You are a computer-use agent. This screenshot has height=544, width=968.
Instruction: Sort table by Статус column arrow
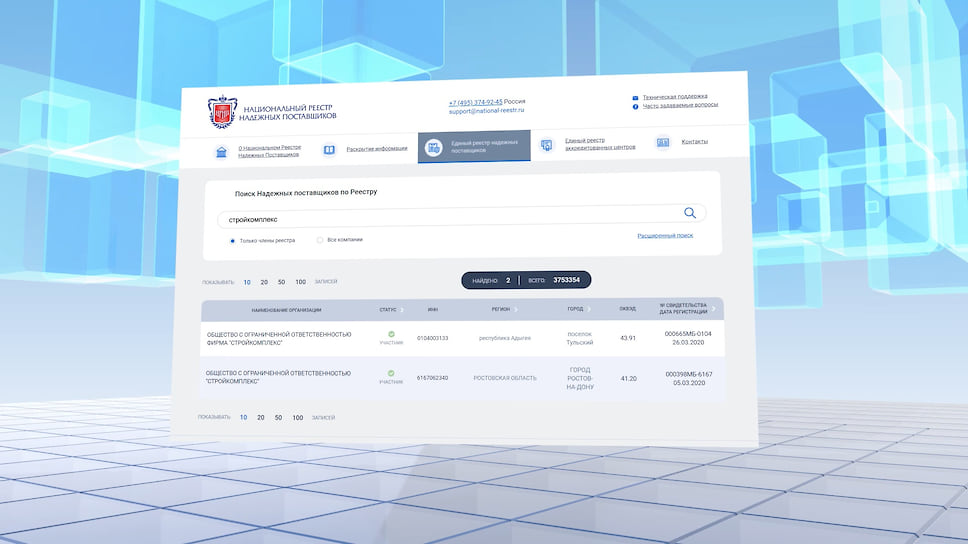pyautogui.click(x=401, y=310)
